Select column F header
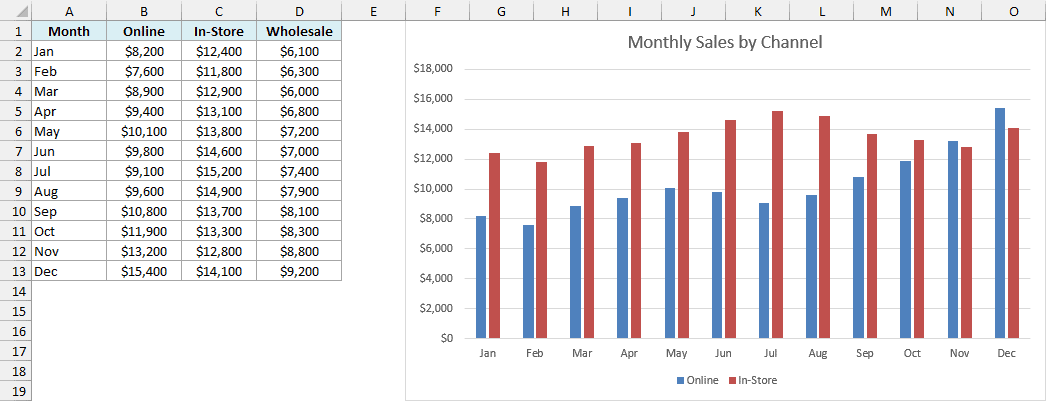 click(x=438, y=11)
